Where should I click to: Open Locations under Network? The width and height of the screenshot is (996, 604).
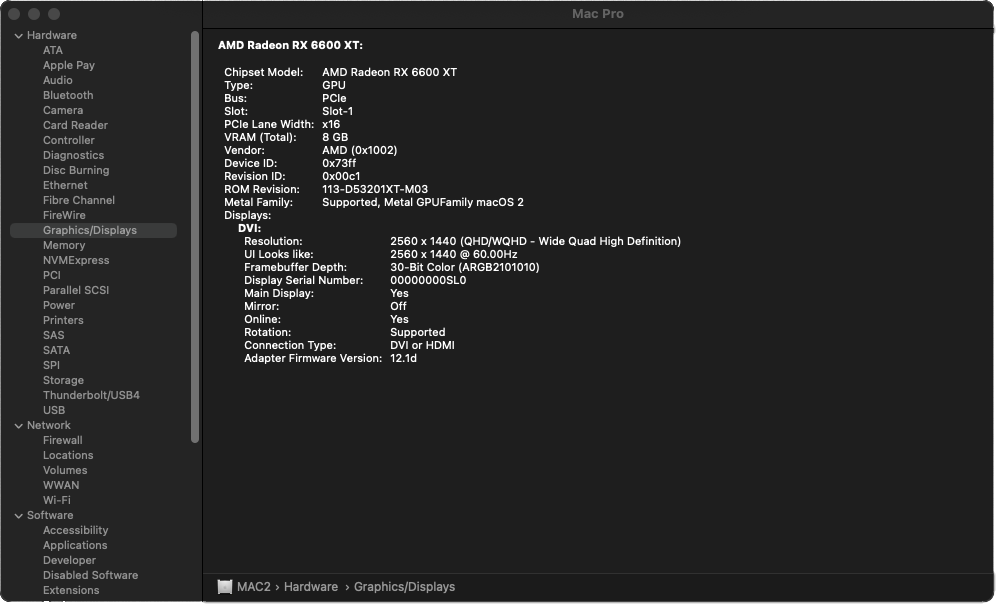68,456
